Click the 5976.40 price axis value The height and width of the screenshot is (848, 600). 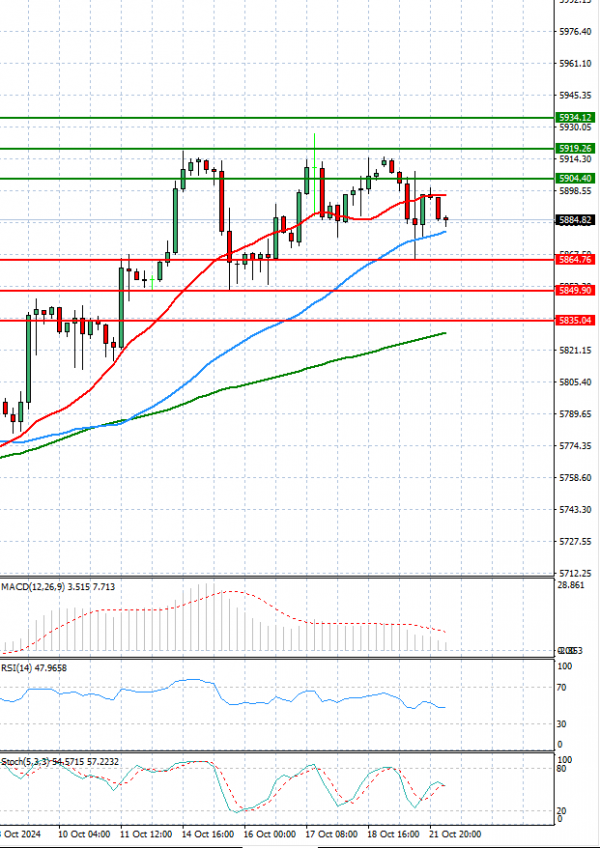(576, 32)
